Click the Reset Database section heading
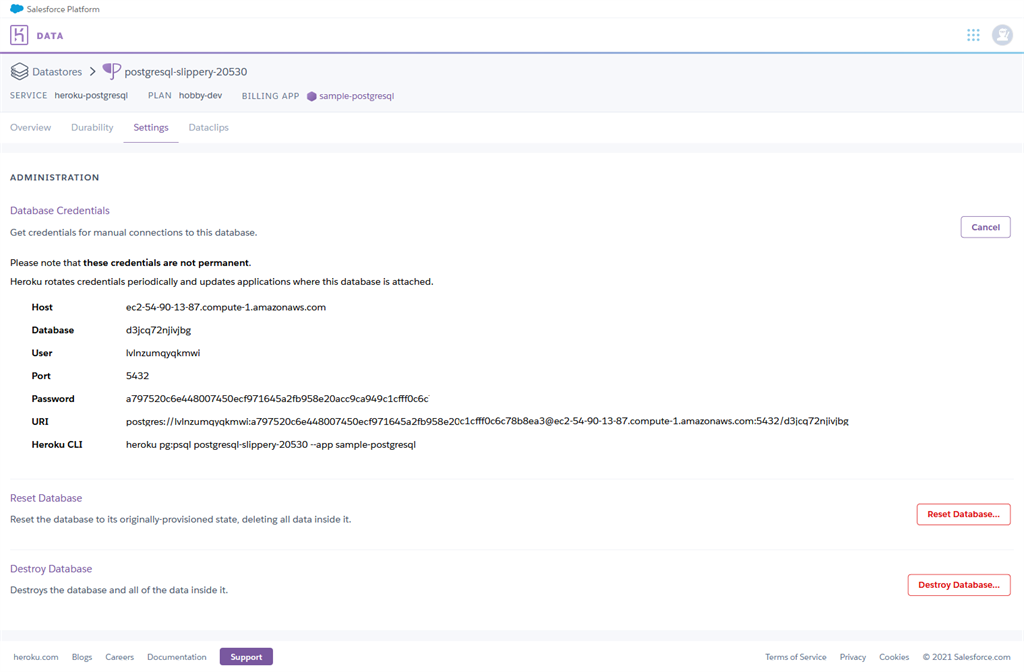Image resolution: width=1024 pixels, height=672 pixels. click(x=46, y=498)
